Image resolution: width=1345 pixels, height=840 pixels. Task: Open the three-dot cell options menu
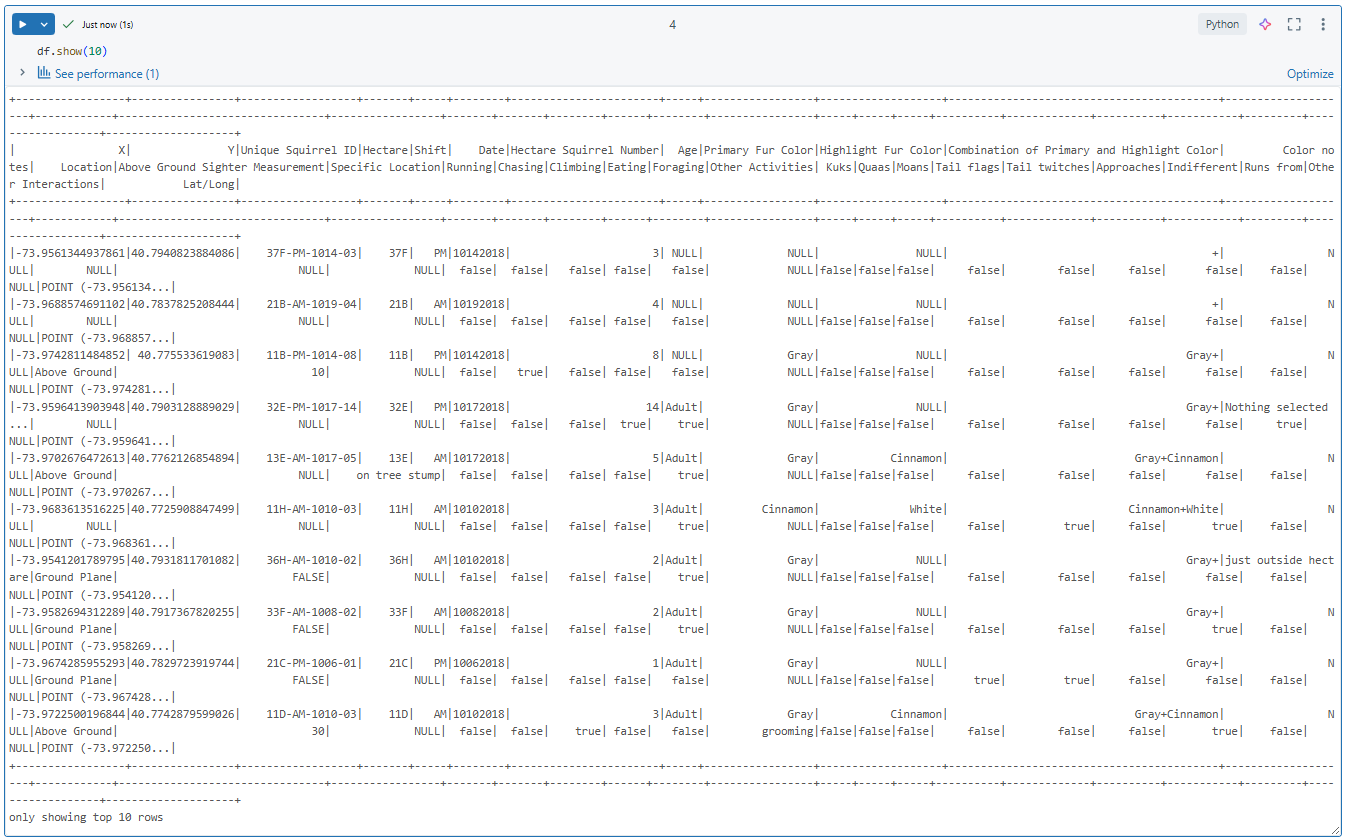tap(1323, 24)
